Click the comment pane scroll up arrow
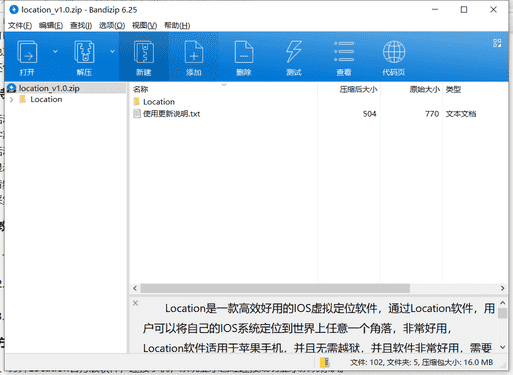This screenshot has height=375, width=513. point(503,303)
